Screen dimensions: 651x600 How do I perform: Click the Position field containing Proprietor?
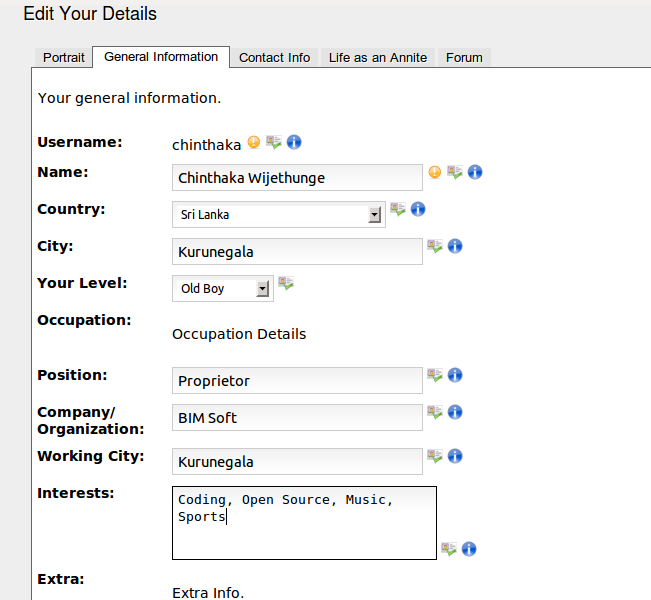click(x=297, y=381)
